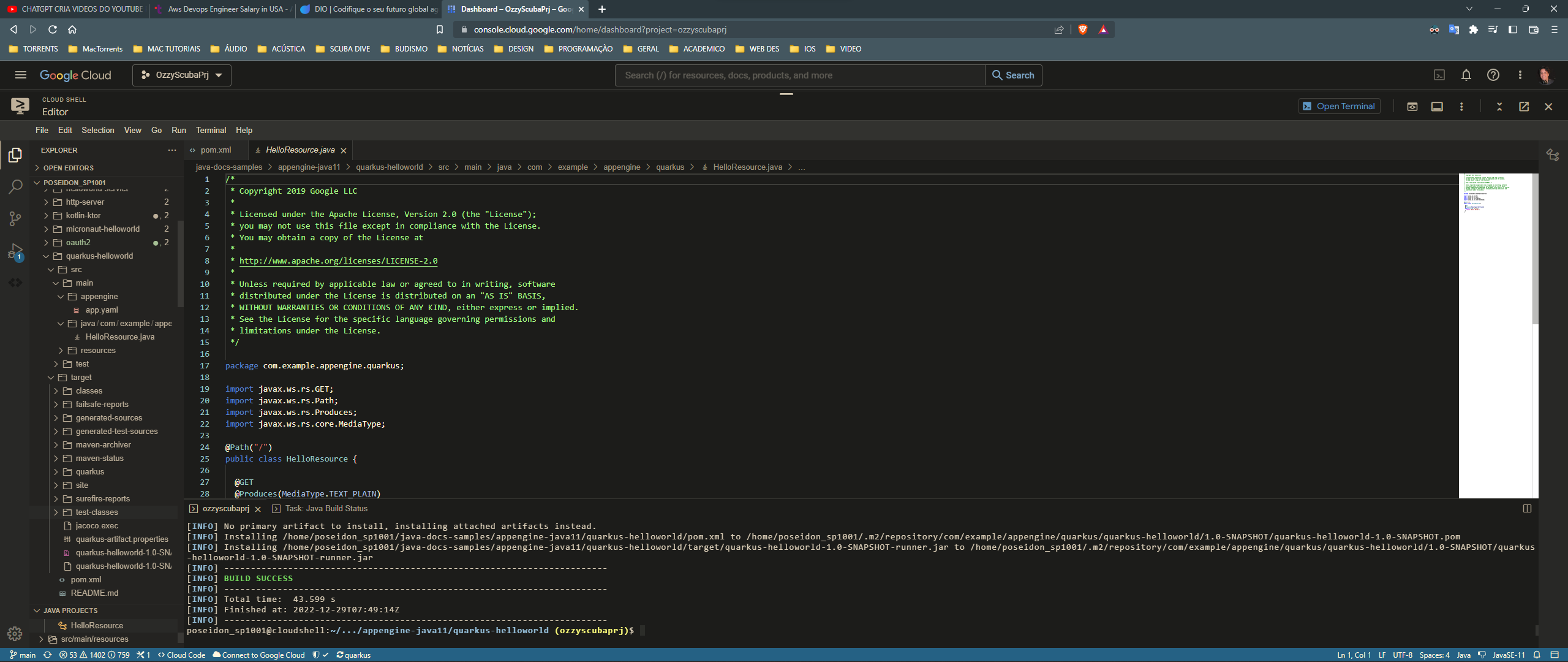Open the Terminal menu
This screenshot has width=1568, height=662.
211,130
